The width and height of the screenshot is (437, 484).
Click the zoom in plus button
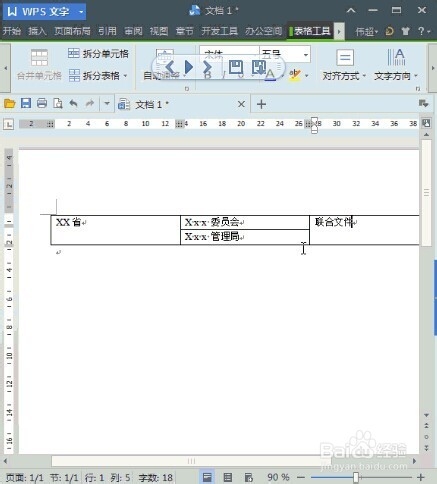[421, 477]
